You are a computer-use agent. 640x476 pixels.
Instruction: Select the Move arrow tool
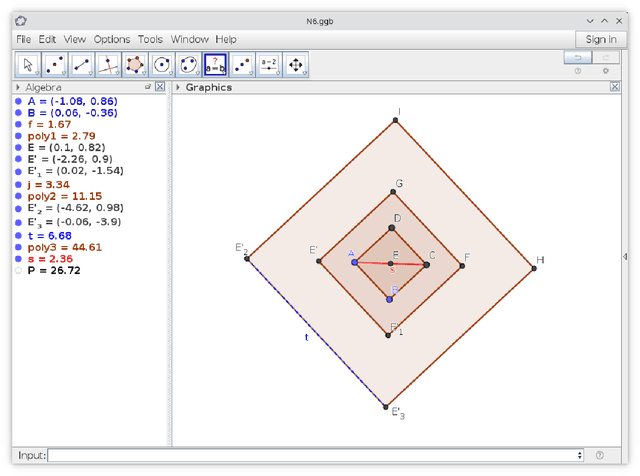[29, 65]
